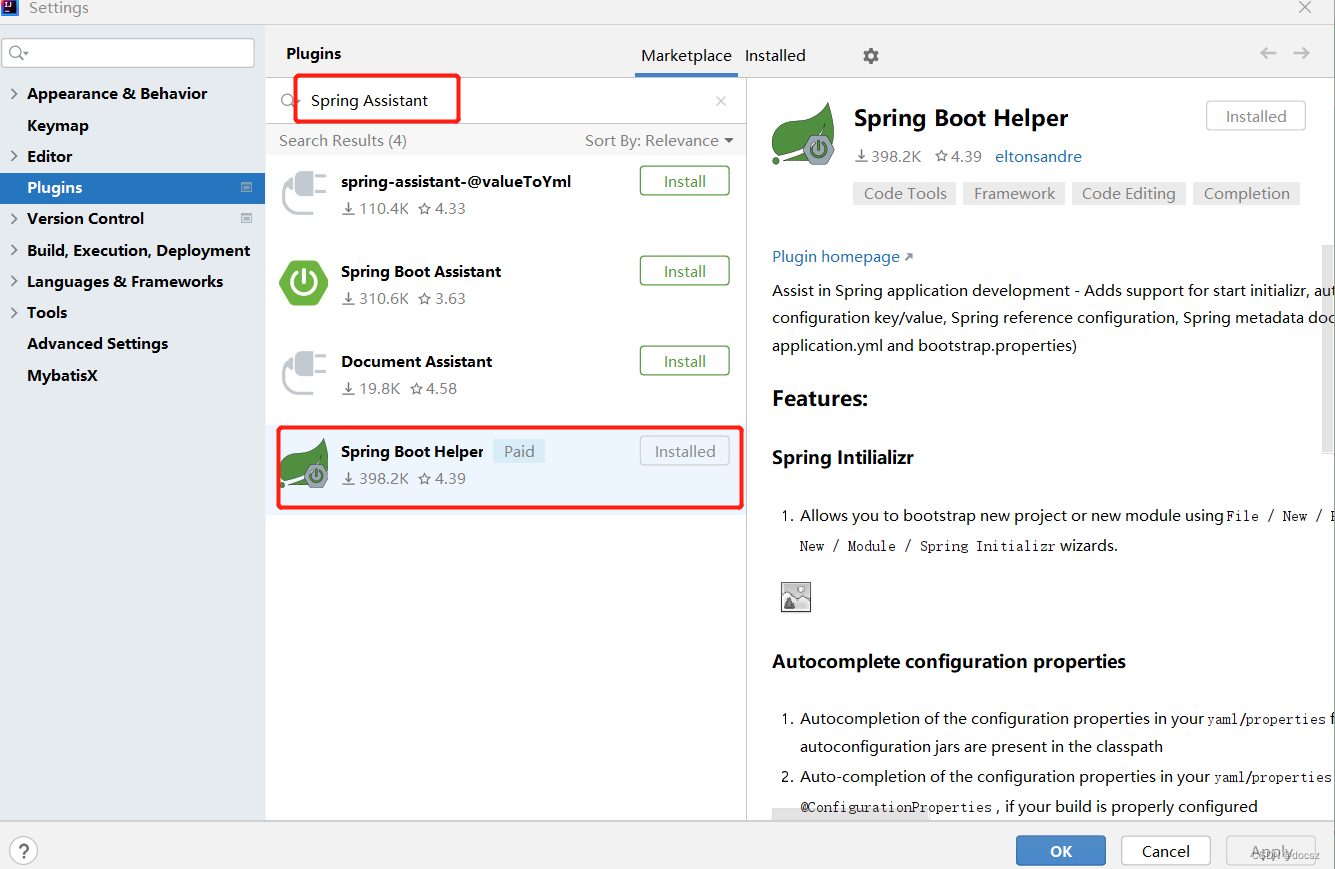Open the Plugin homepage link
This screenshot has width=1335, height=869.
[842, 256]
